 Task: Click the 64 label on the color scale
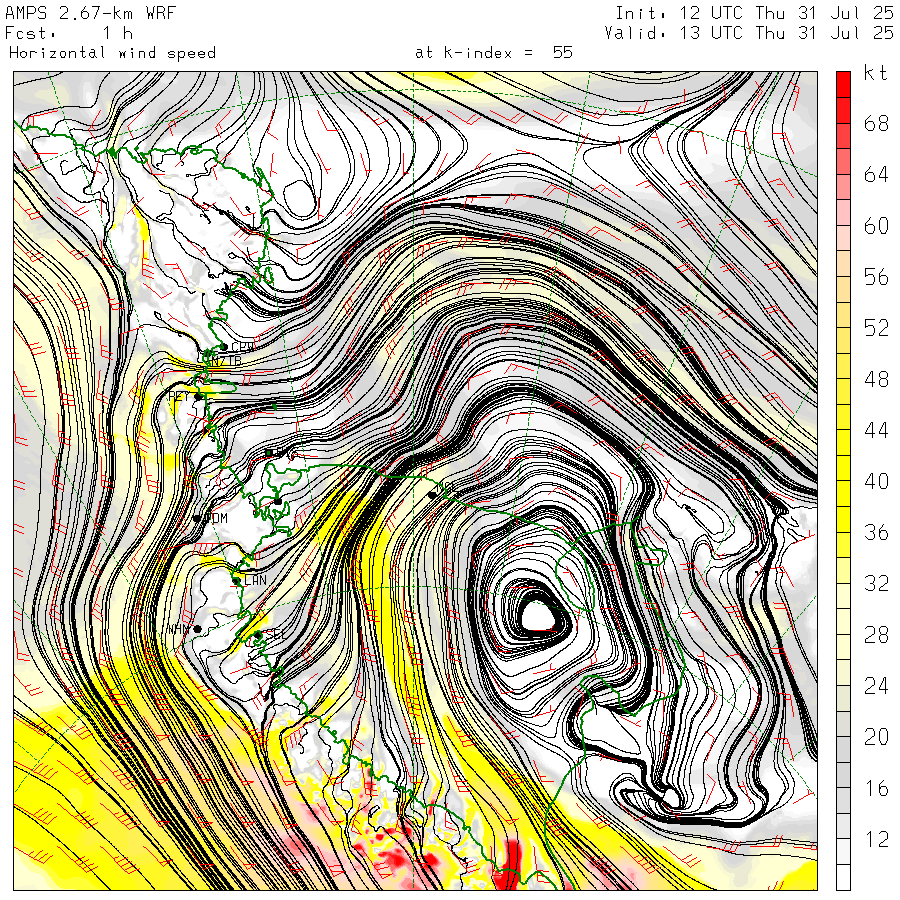[876, 174]
